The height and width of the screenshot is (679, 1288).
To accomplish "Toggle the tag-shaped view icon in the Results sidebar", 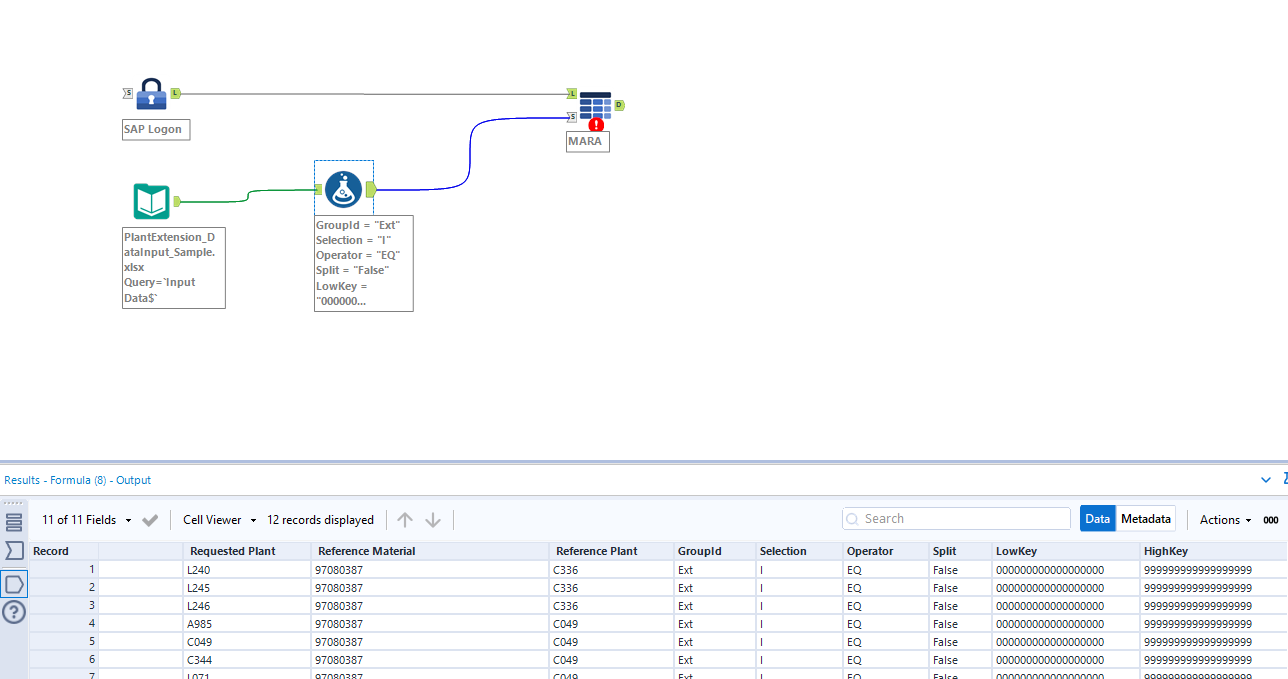I will (13, 584).
